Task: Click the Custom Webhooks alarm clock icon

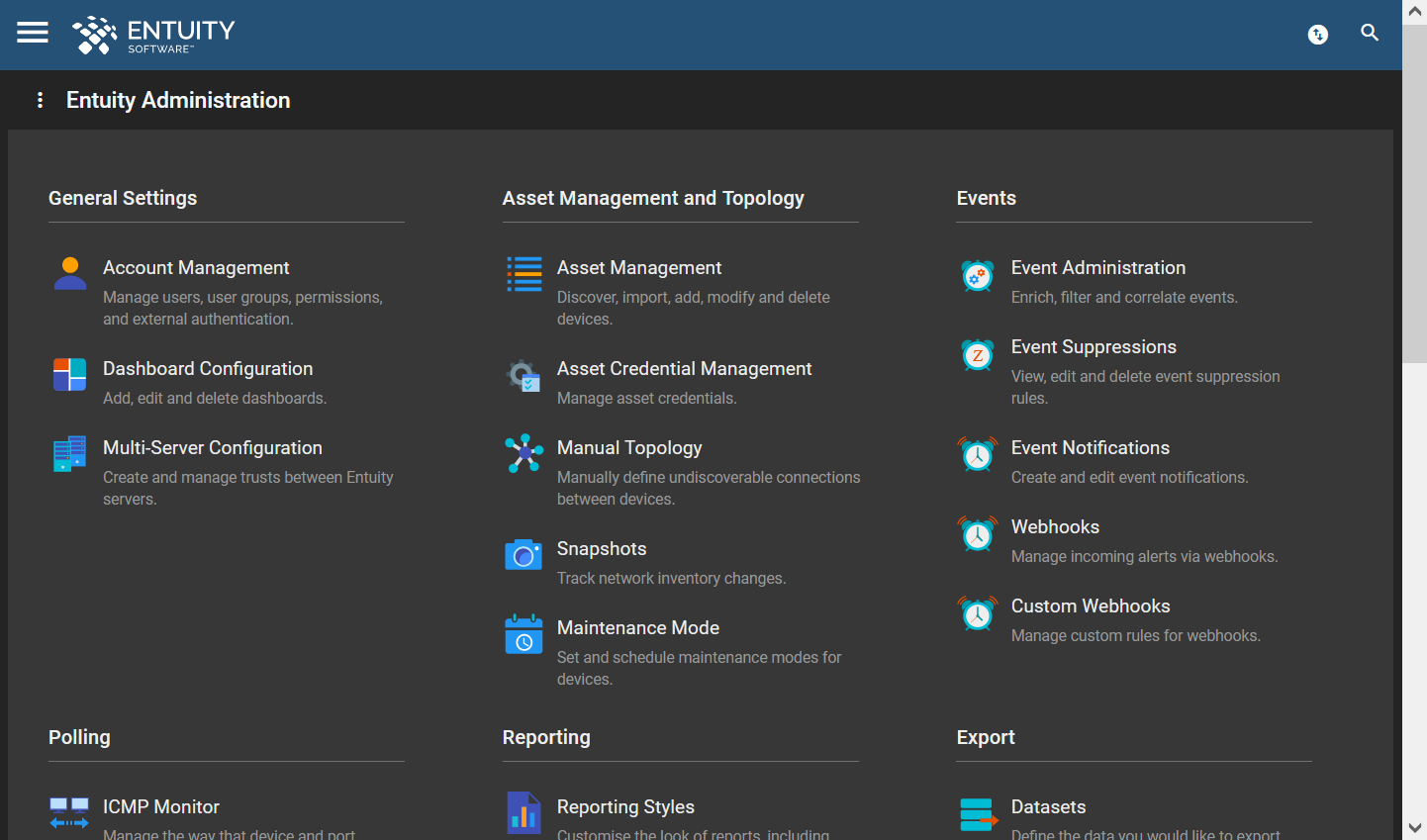Action: coord(978,612)
